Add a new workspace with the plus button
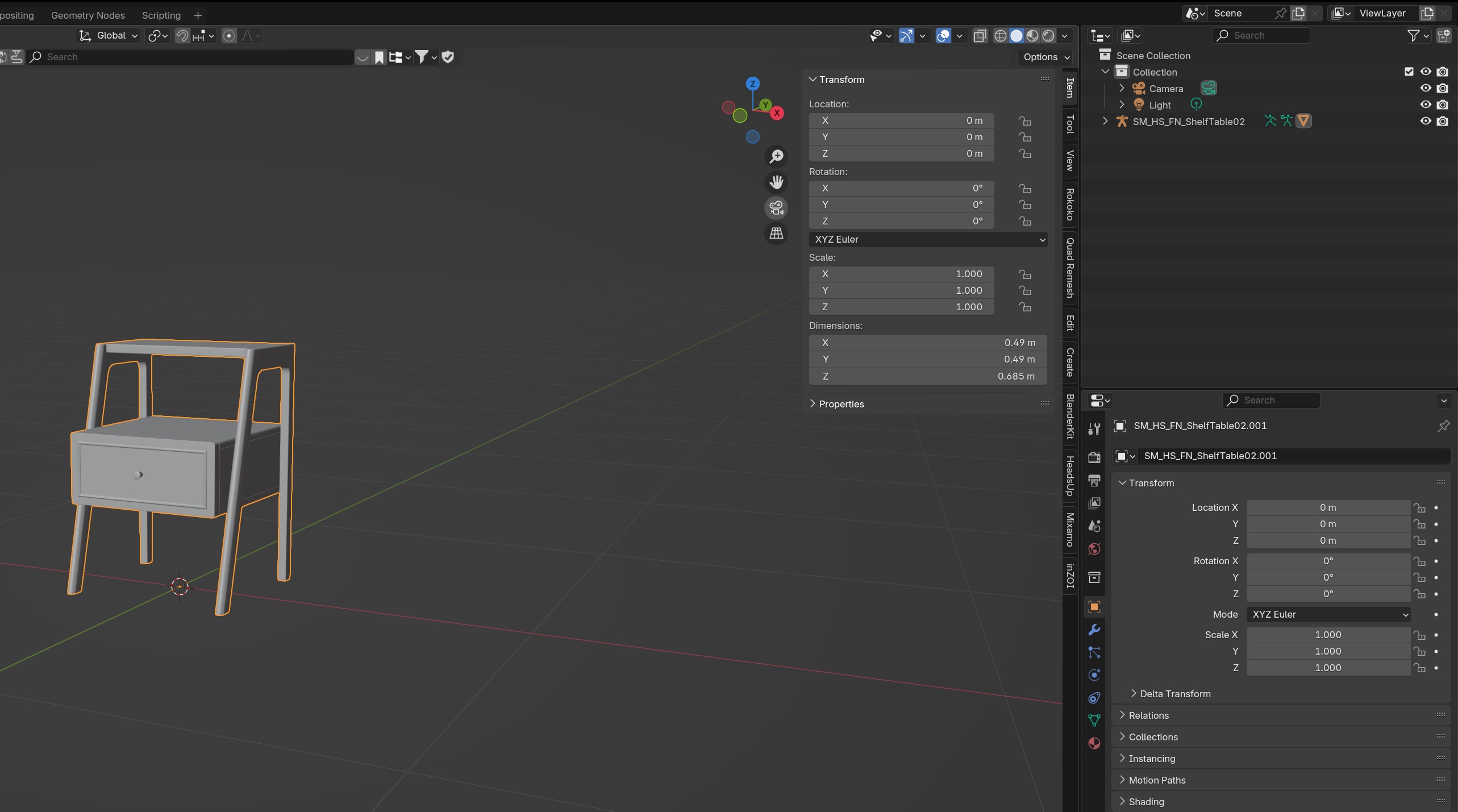 point(198,15)
